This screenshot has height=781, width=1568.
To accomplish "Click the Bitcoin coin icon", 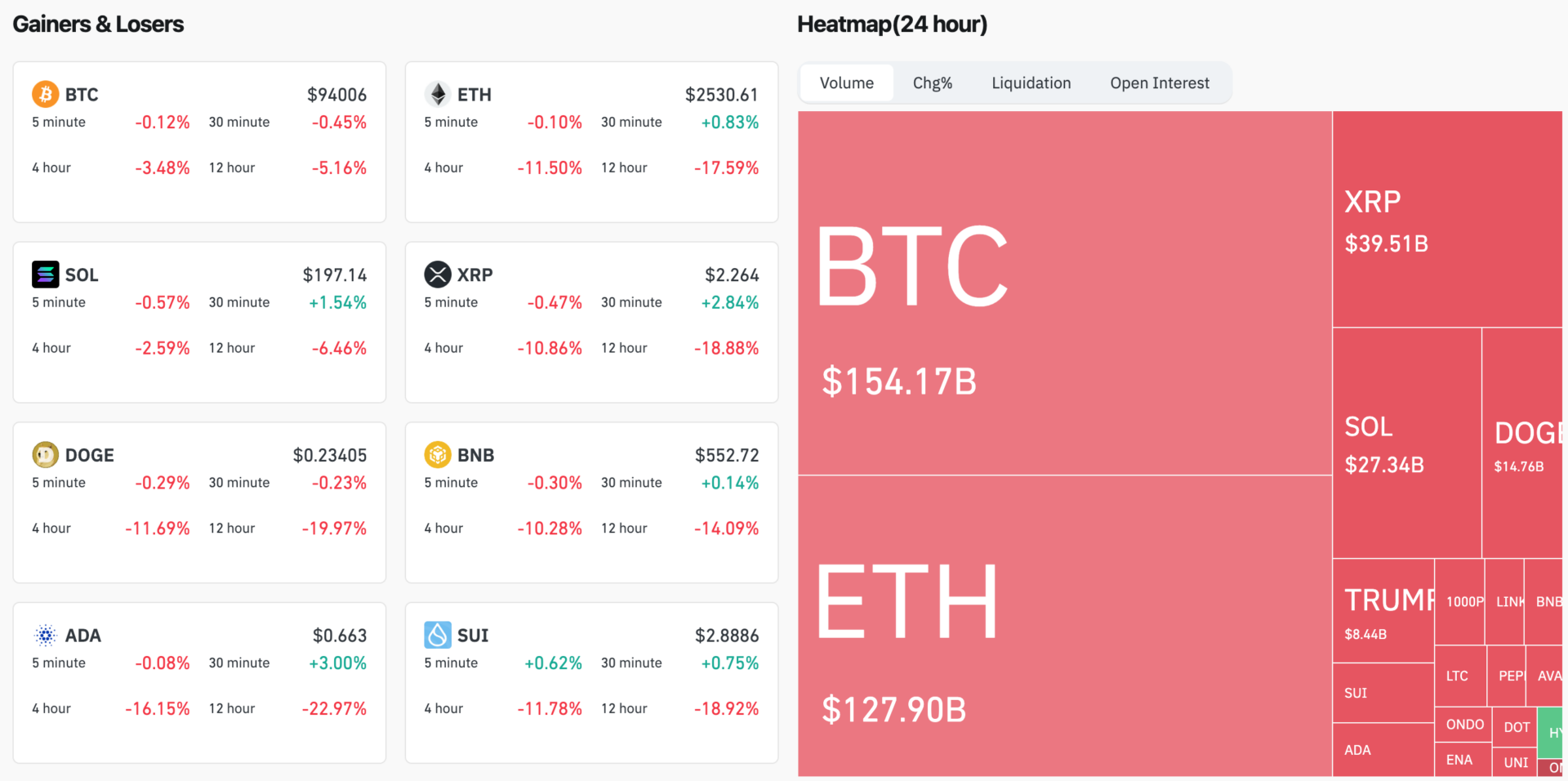I will pos(45,95).
